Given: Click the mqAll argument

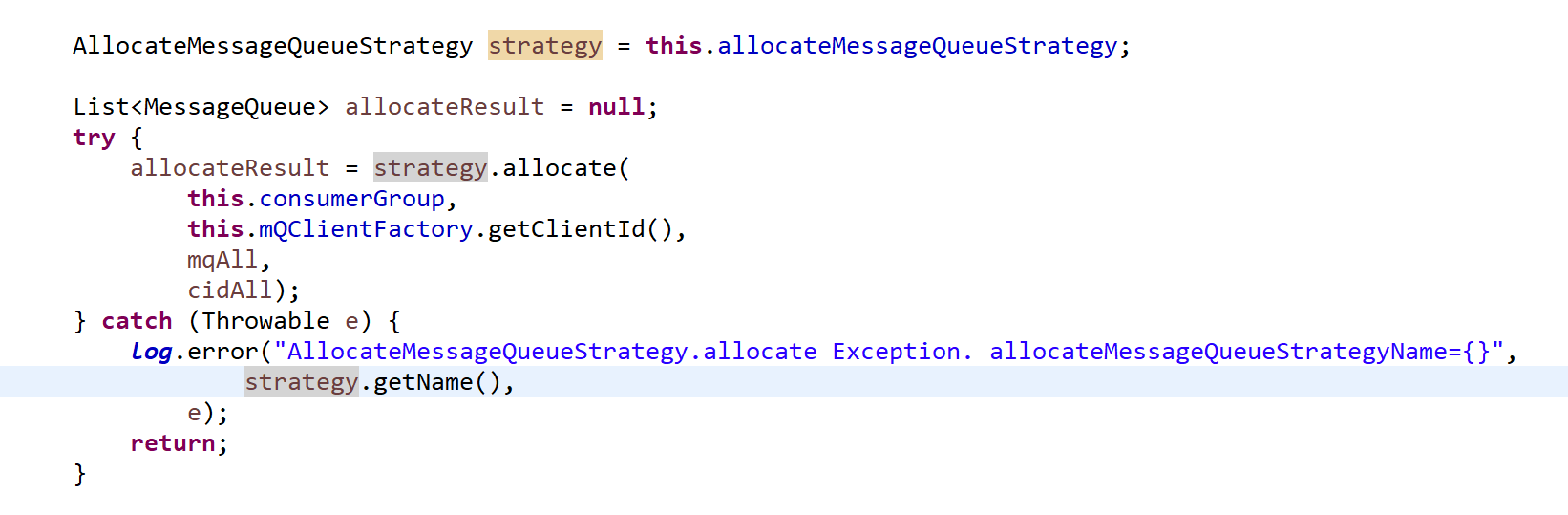Looking at the screenshot, I should (222, 260).
